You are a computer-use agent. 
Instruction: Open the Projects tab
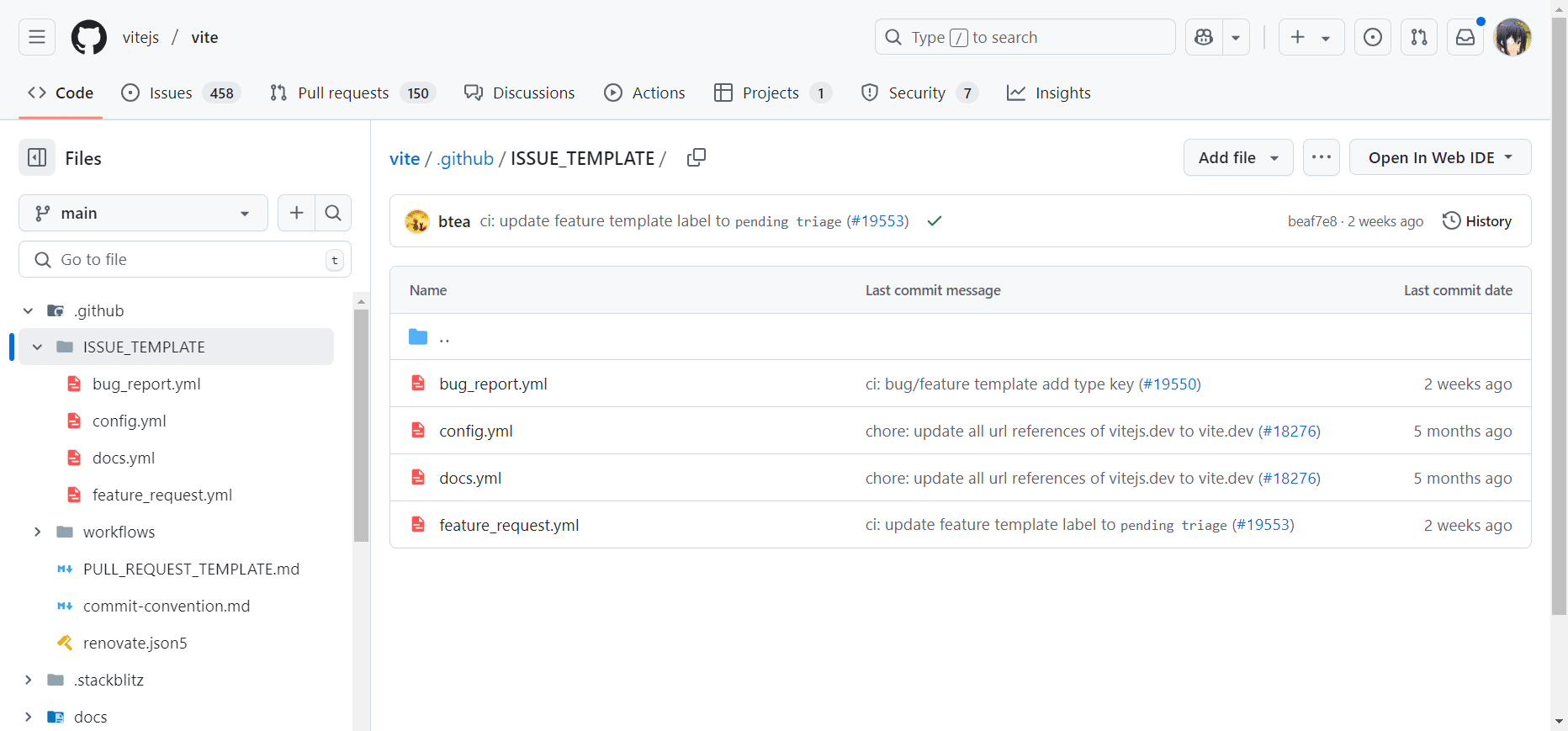[x=773, y=93]
